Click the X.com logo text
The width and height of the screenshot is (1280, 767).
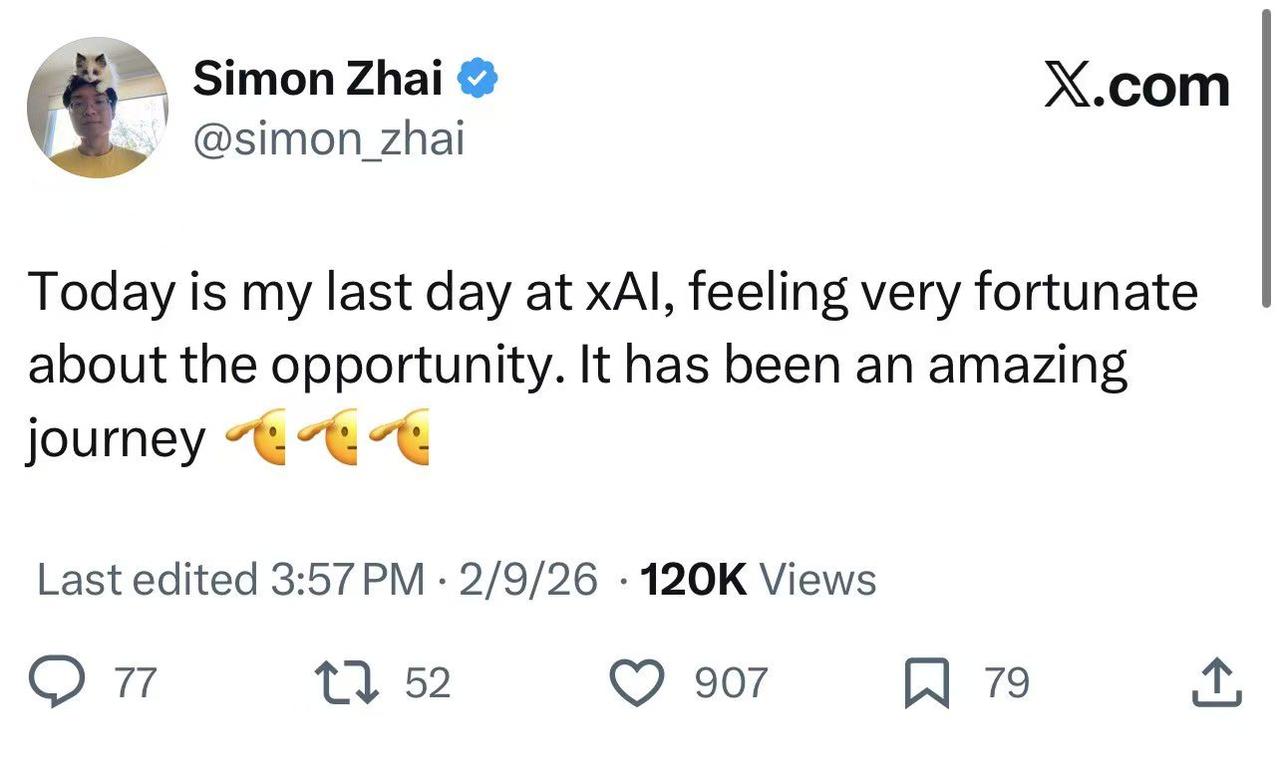(x=1137, y=84)
